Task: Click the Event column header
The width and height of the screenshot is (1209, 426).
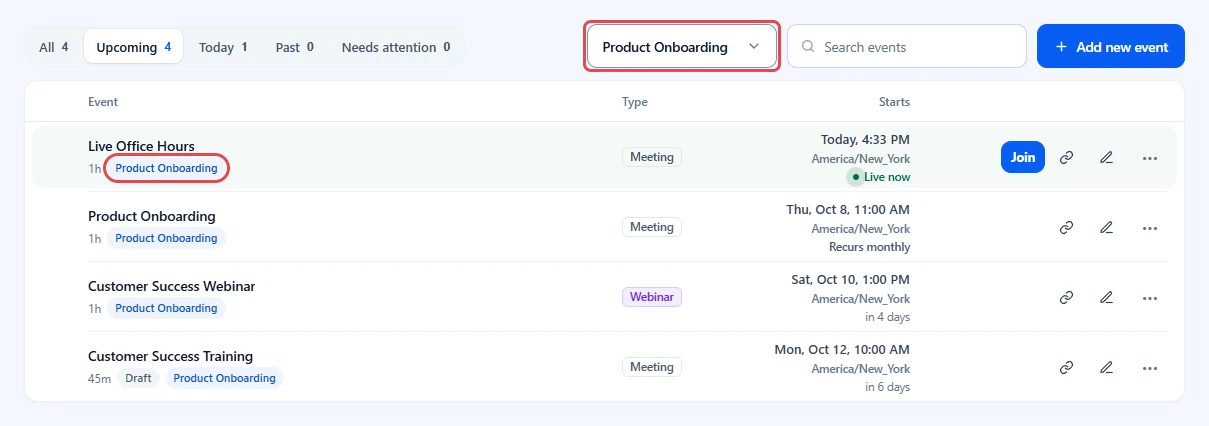Action: [x=103, y=102]
